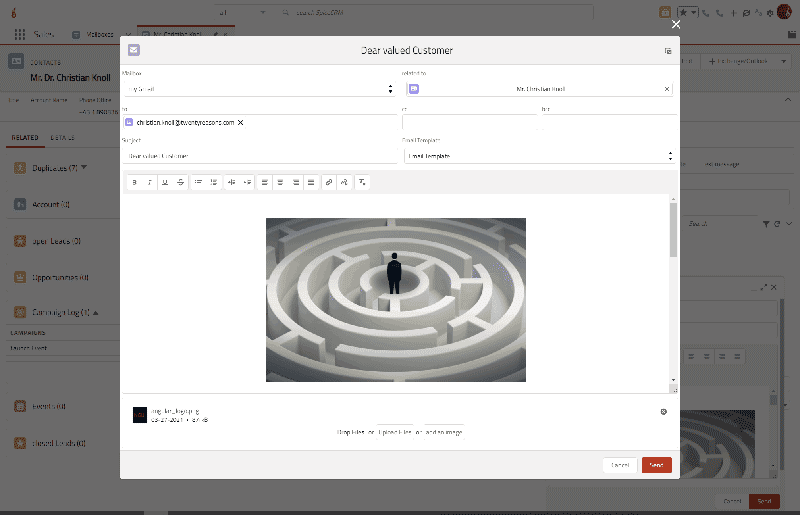Open Closed Leads (0) related panel
800x515 pixels.
pos(59,443)
